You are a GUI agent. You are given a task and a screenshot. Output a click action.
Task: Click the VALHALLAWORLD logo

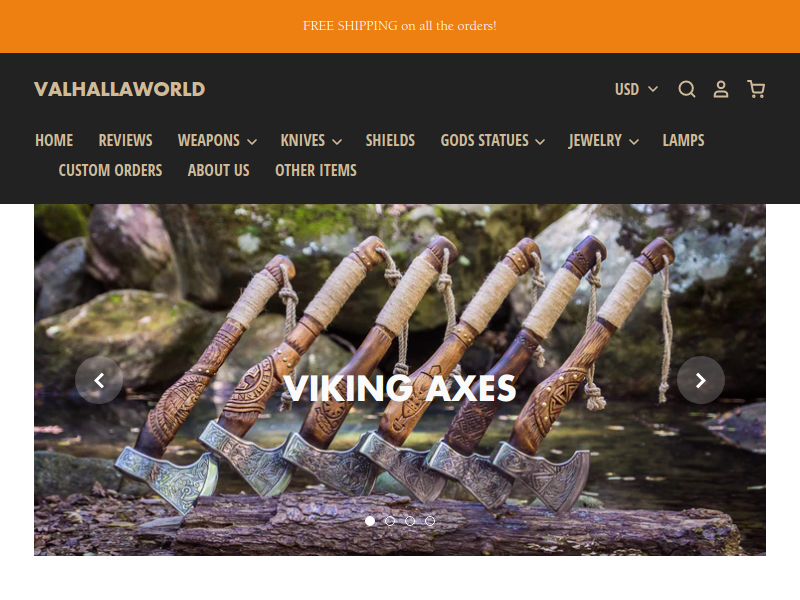tap(119, 89)
